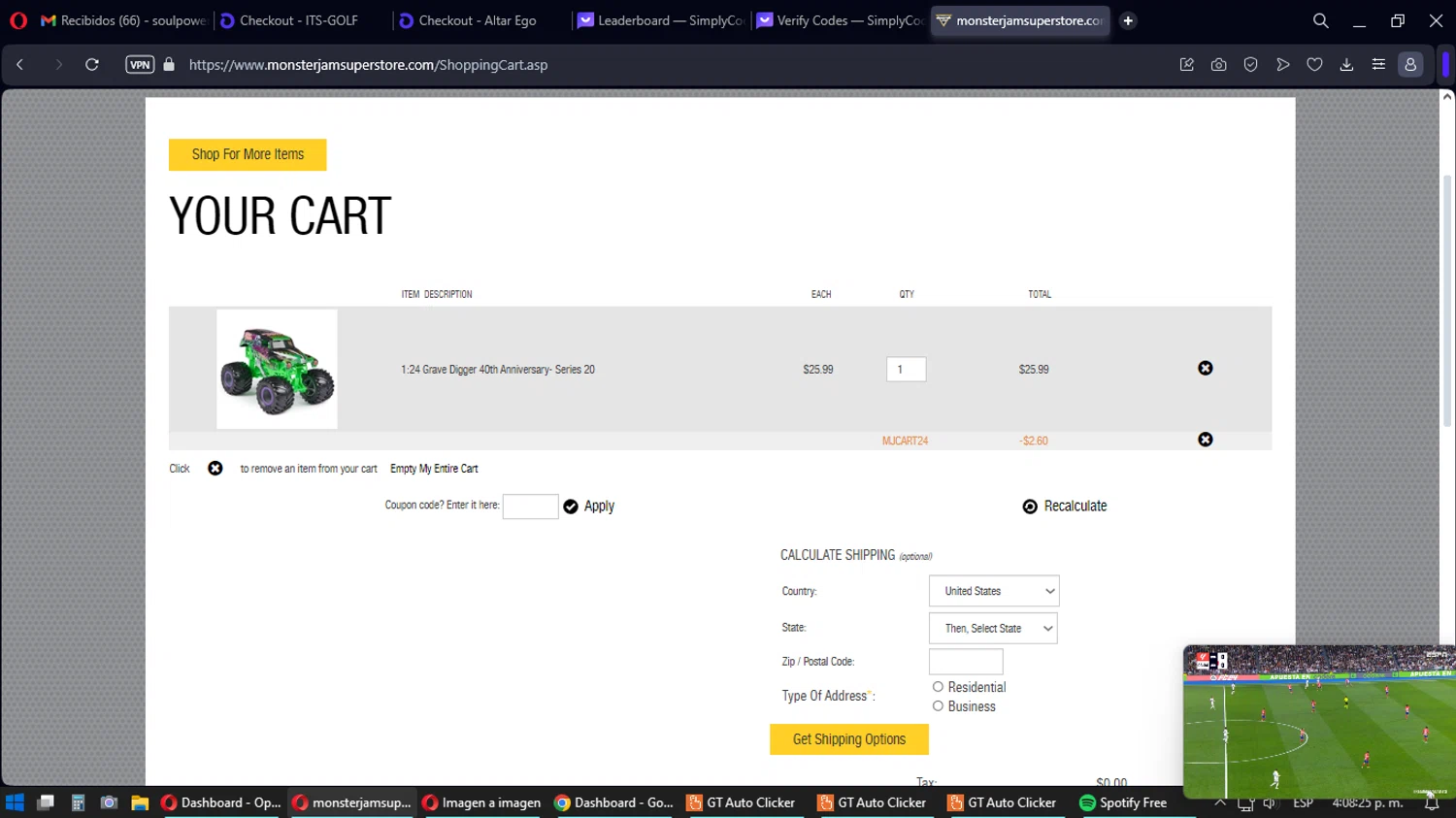Open Task View on taskbar
This screenshot has height=818, width=1456.
click(46, 802)
